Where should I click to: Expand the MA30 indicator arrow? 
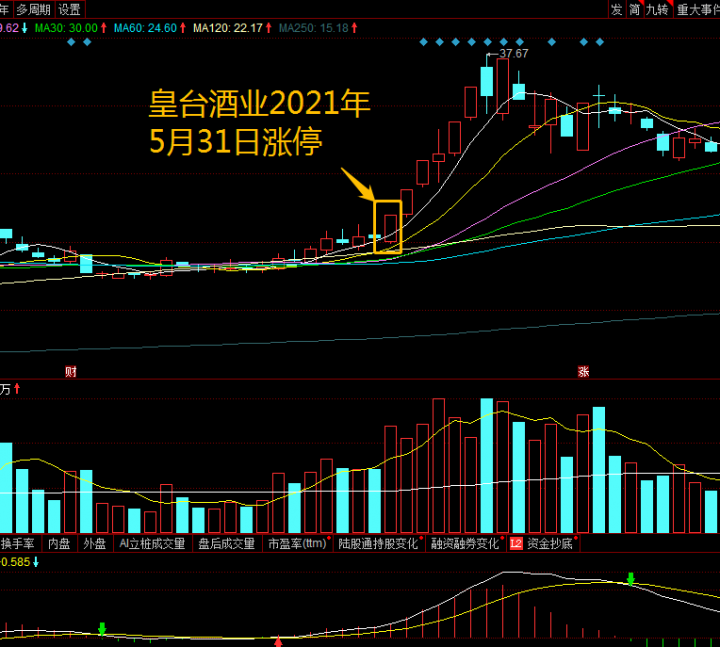click(x=103, y=28)
